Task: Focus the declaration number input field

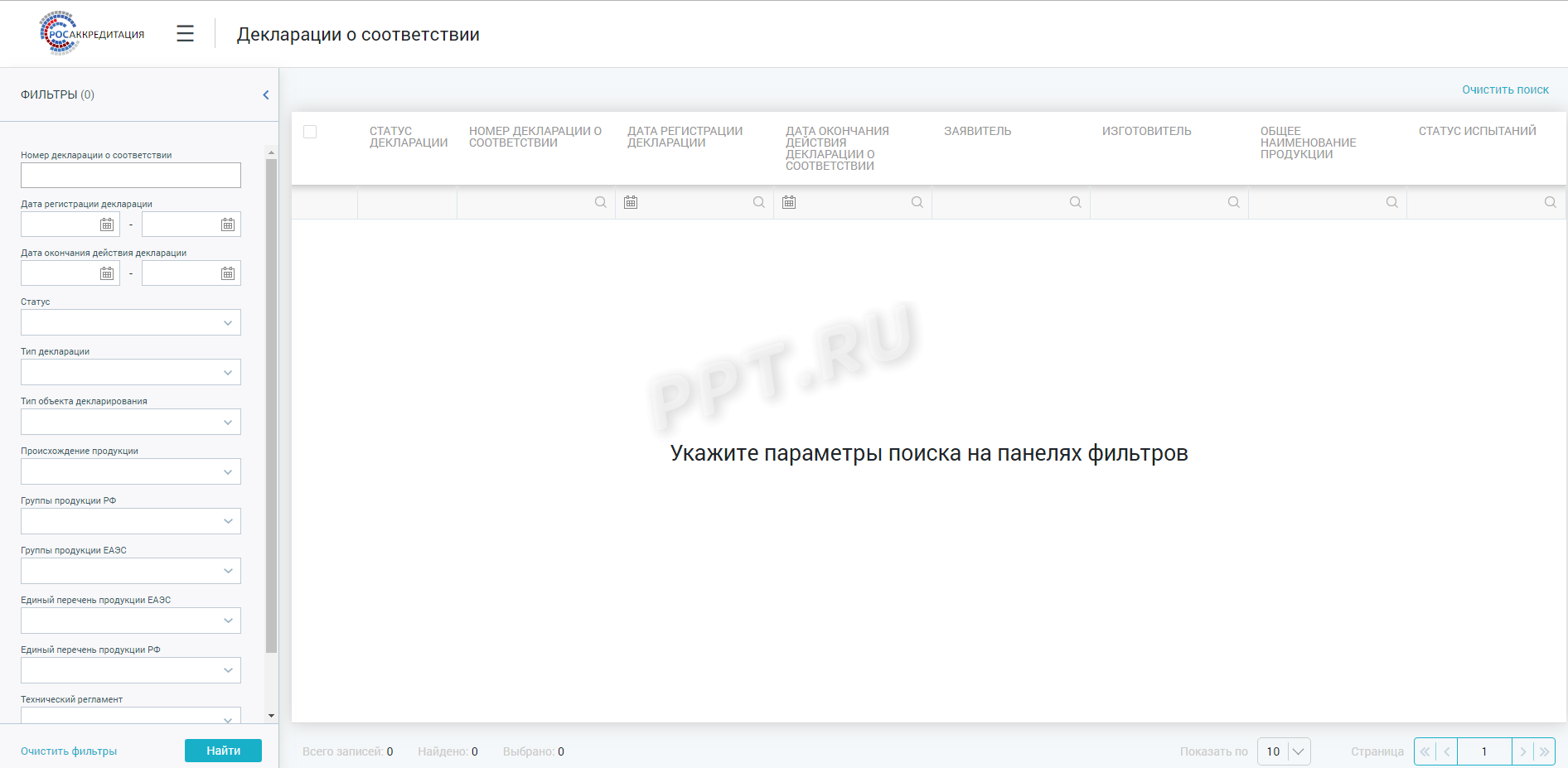Action: coord(131,175)
